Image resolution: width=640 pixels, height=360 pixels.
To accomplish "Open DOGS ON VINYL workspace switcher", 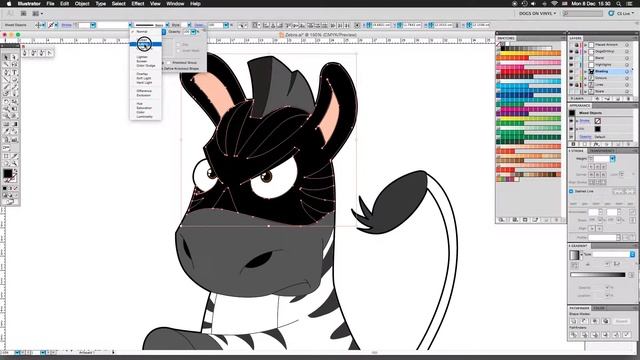I will pyautogui.click(x=537, y=13).
